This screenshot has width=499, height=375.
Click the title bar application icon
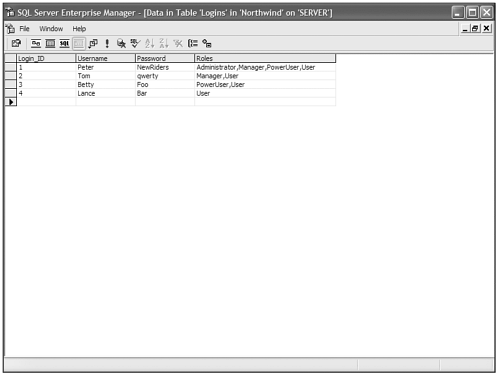(x=10, y=13)
